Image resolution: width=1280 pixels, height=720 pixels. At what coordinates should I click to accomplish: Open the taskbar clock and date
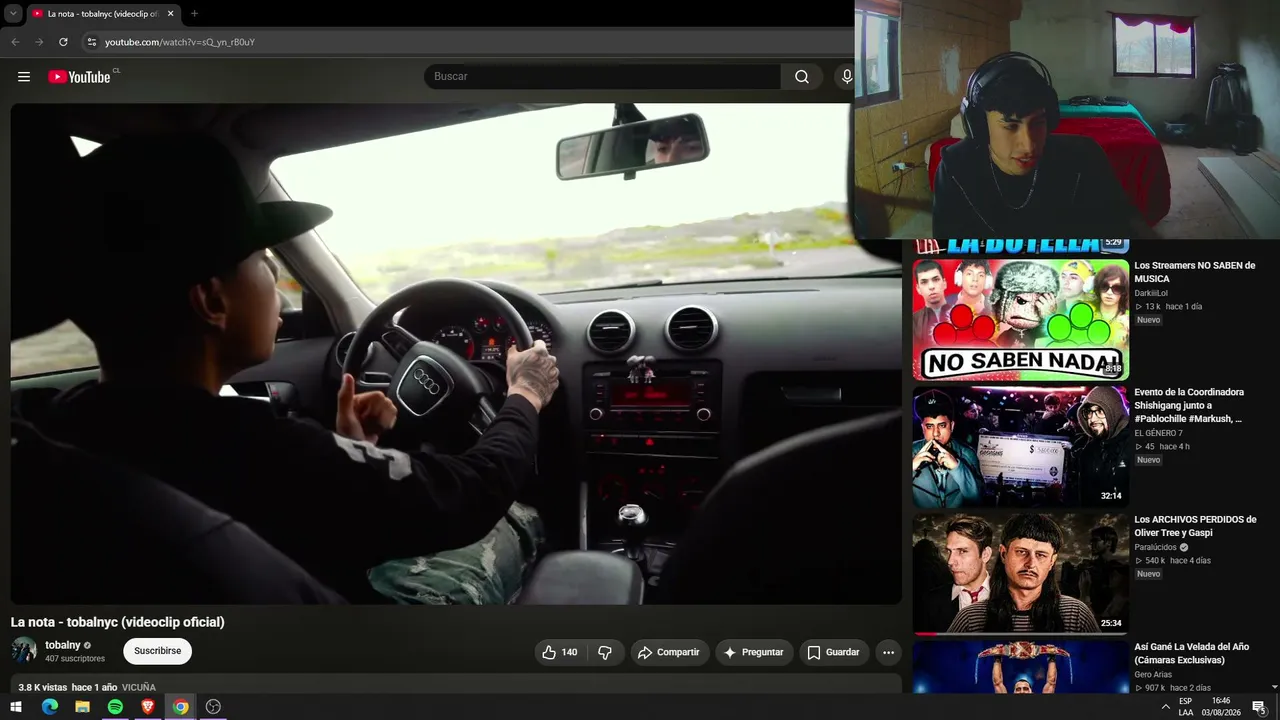[x=1221, y=707]
